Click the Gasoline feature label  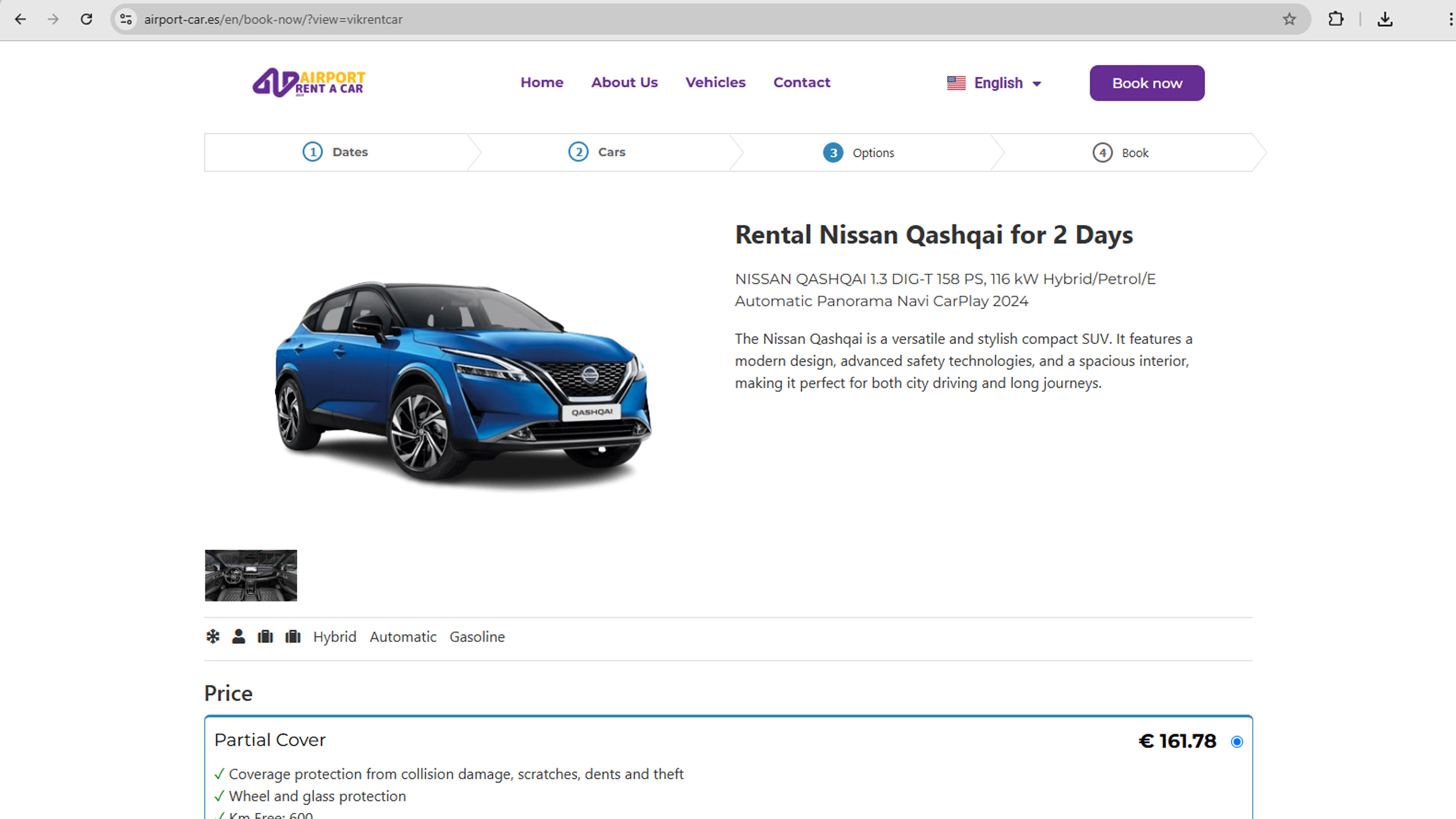[x=477, y=637]
